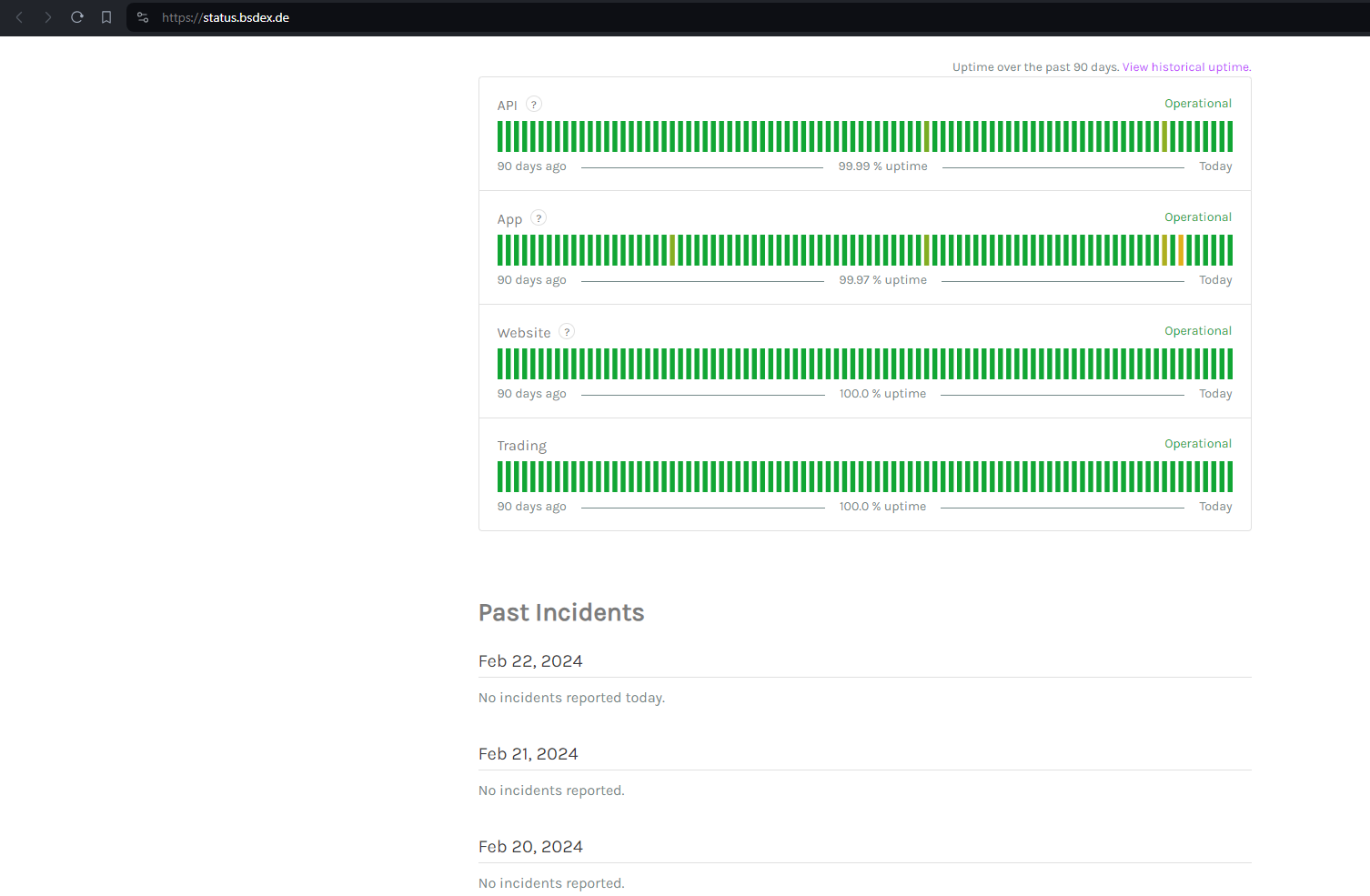Select the middle olive bar in App timeline
Image resolution: width=1370 pixels, height=896 pixels.
click(926, 250)
